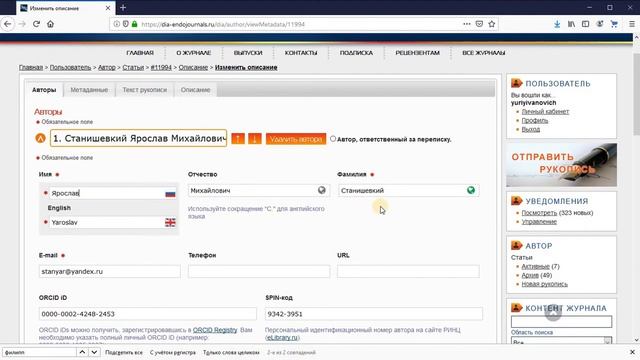Switch to the Метаданные tab

(x=89, y=90)
